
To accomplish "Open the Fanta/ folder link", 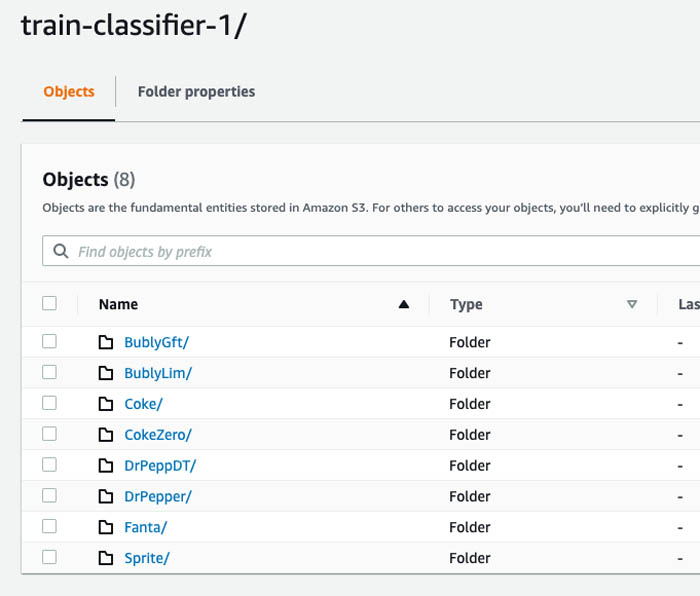I will pos(146,527).
